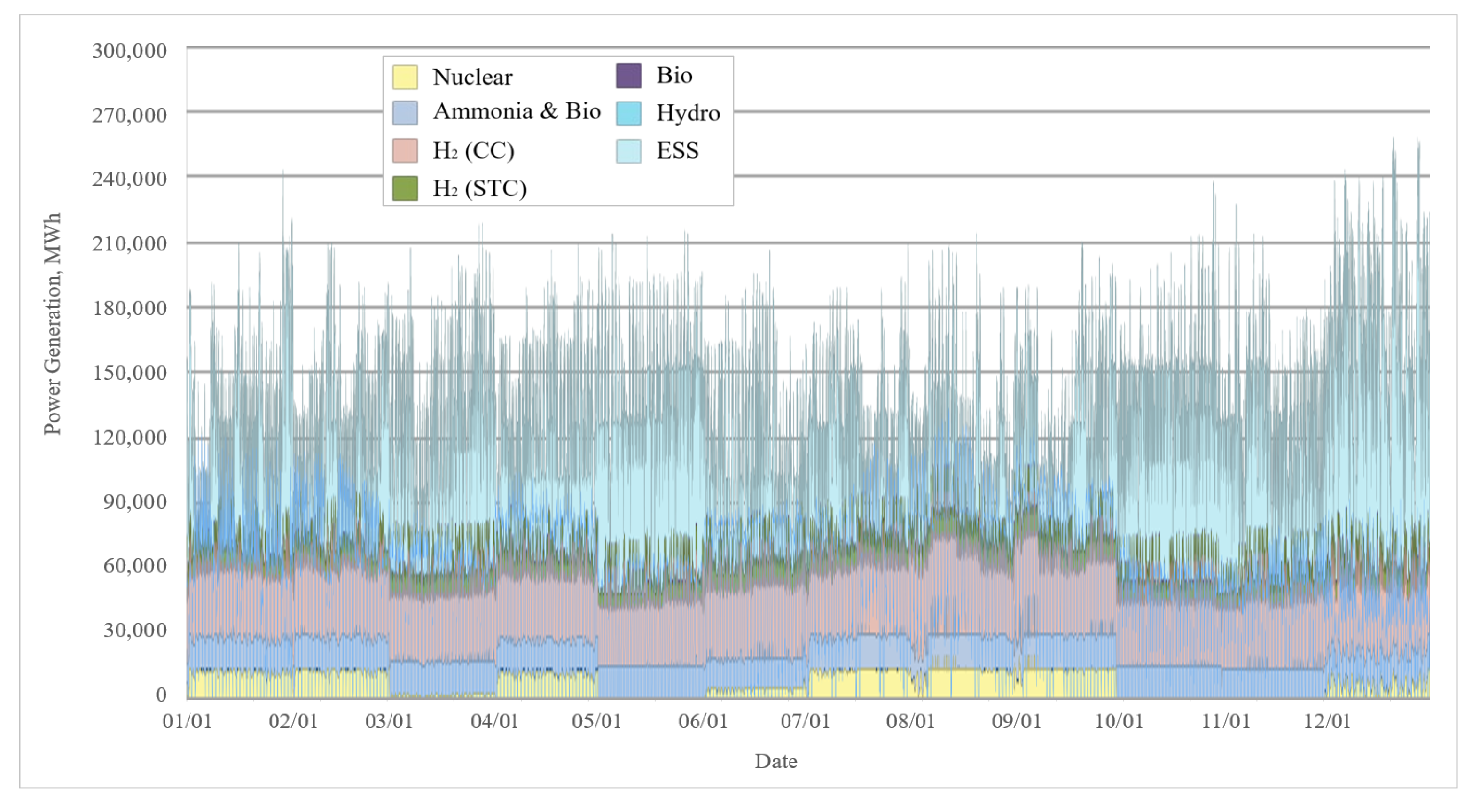Click the Ammonia & Bio legend swatch
The width and height of the screenshot is (1472, 812).
tap(405, 113)
